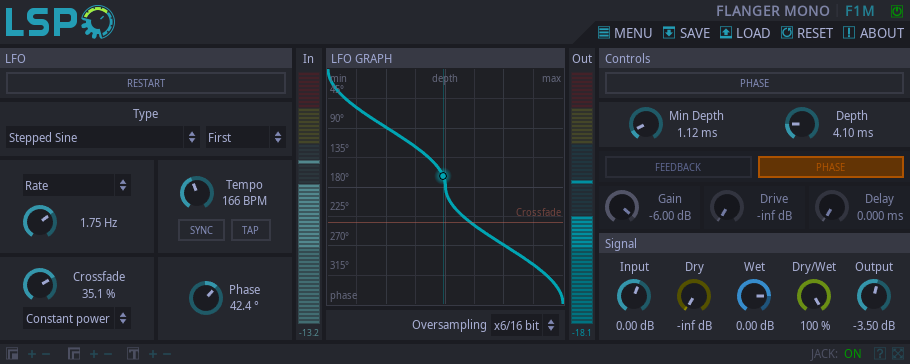Click the -inf dB Drive value
910x364 pixels.
point(774,216)
